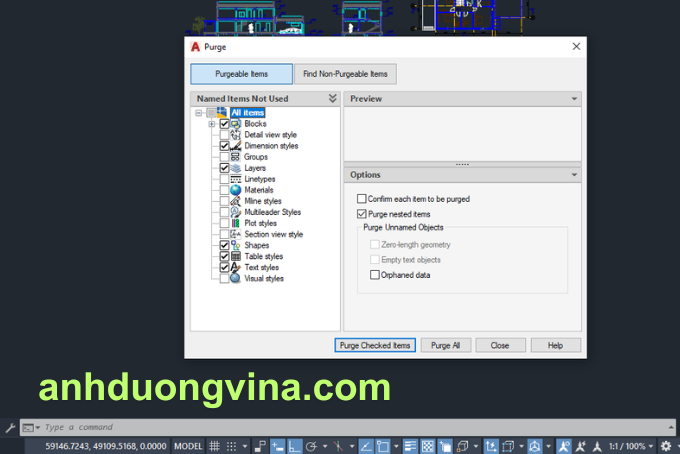The width and height of the screenshot is (680, 454).
Task: Select the Materials item in tree
Action: (x=258, y=190)
